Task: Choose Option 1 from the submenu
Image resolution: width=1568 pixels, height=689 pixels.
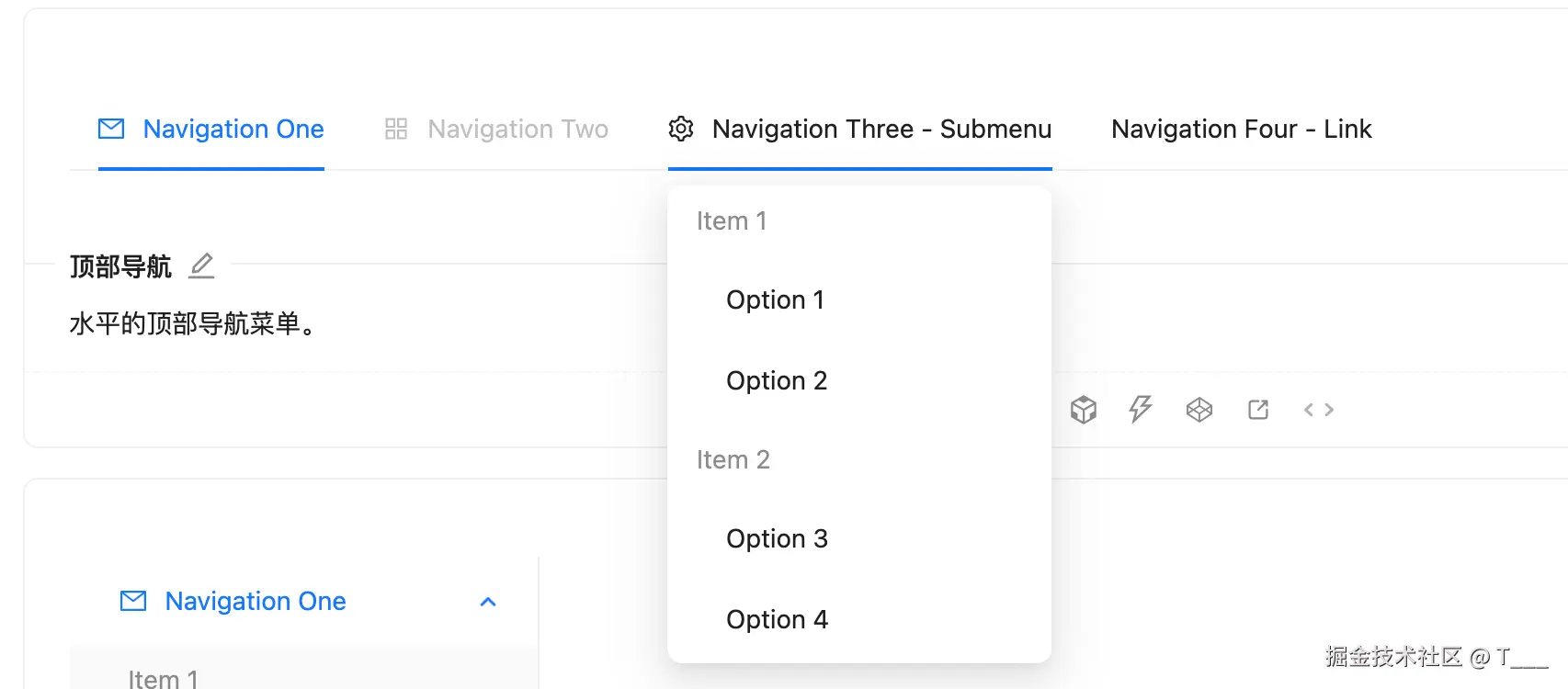Action: point(775,300)
